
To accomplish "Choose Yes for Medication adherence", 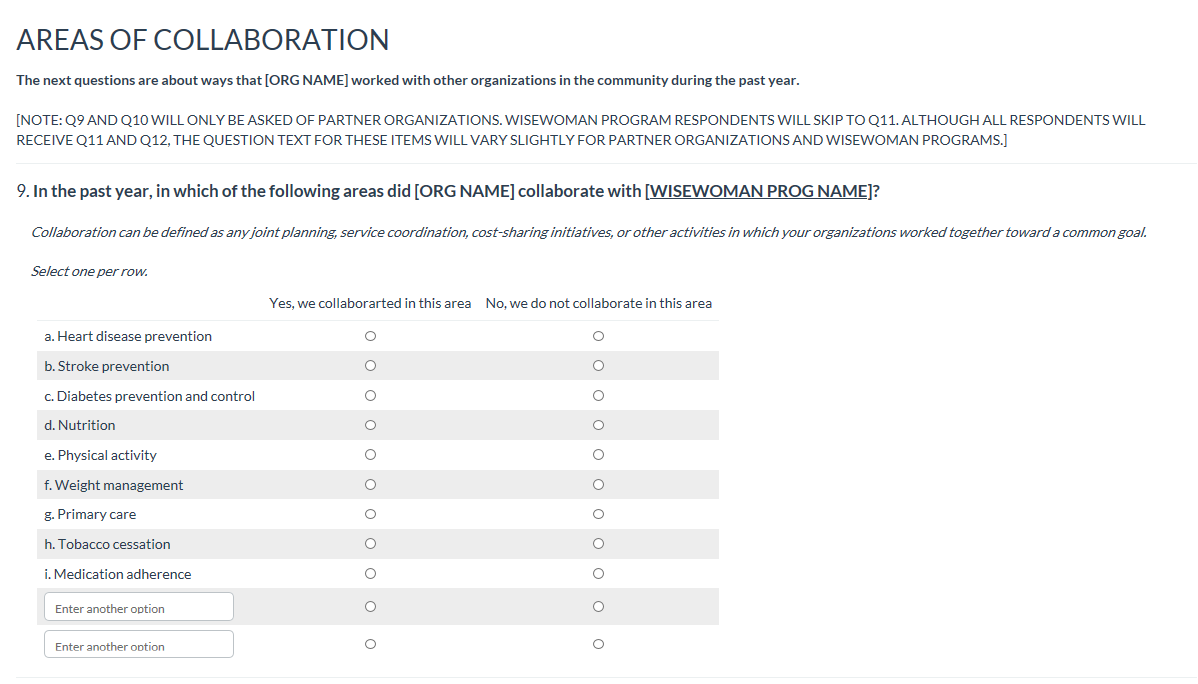I will 370,574.
